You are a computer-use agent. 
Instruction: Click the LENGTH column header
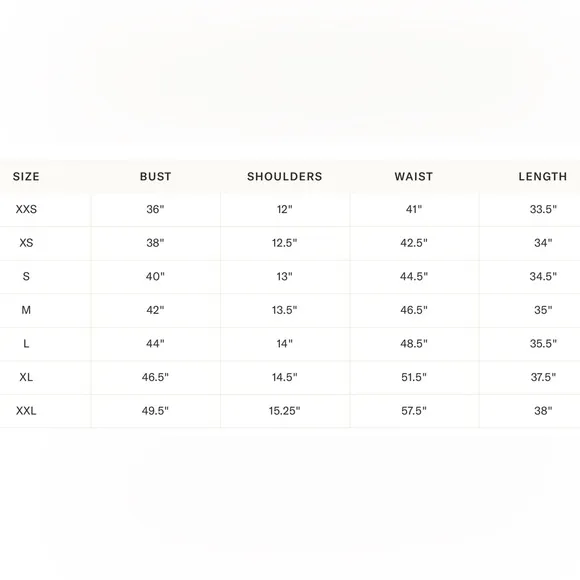tap(543, 176)
